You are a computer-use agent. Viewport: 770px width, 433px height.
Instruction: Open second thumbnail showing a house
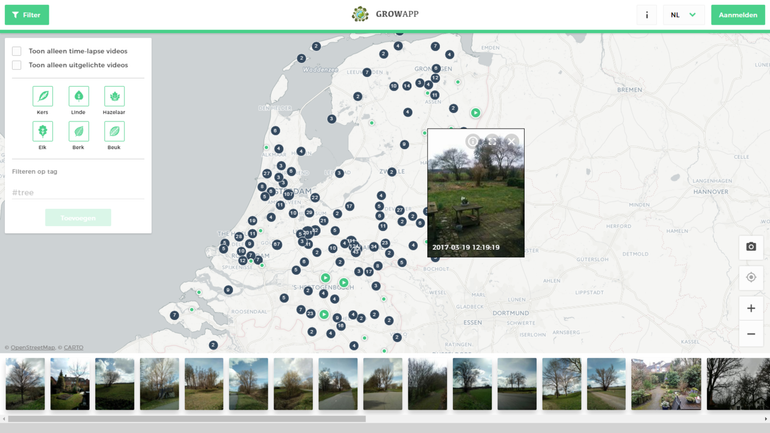[x=70, y=384]
